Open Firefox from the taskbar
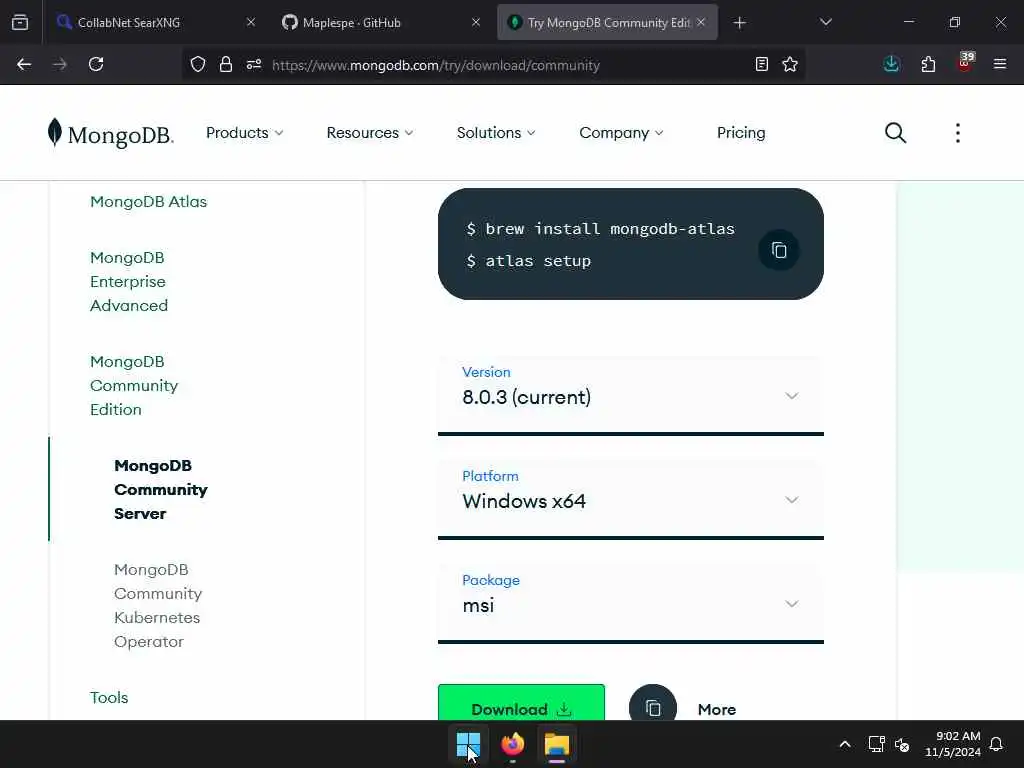The image size is (1024, 768). click(513, 744)
